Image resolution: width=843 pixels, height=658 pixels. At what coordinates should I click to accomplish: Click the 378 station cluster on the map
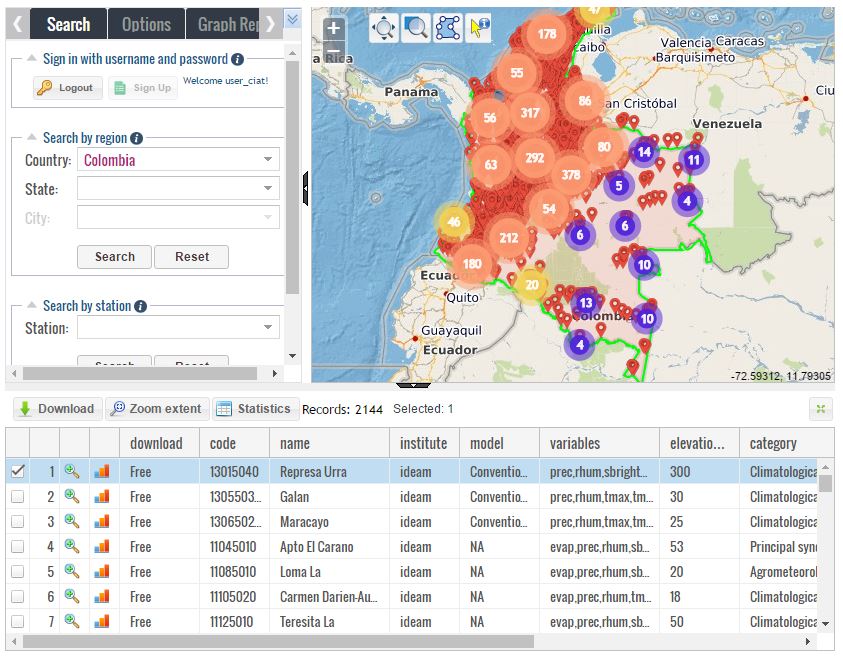click(570, 175)
